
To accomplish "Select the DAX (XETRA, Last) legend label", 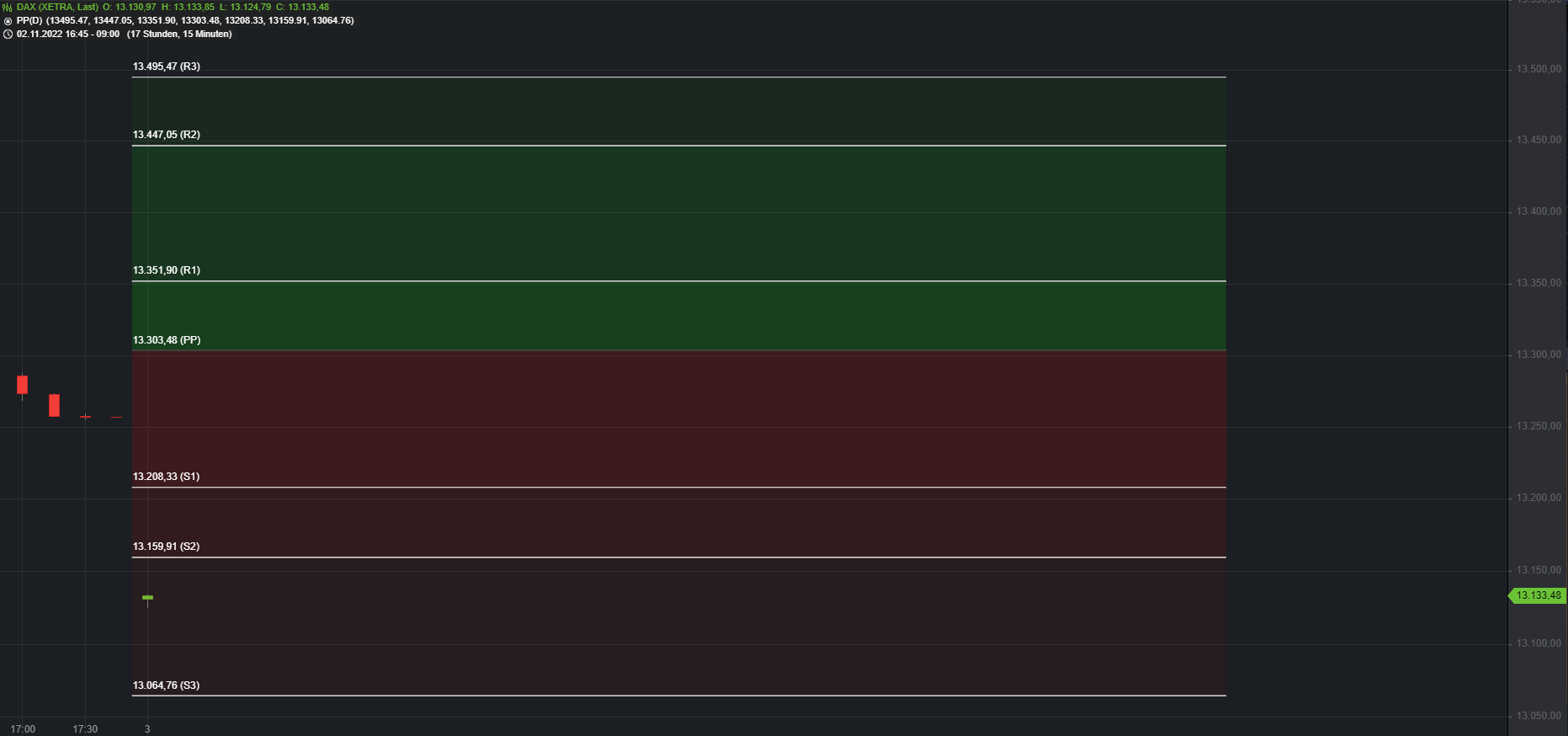I will tap(57, 7).
